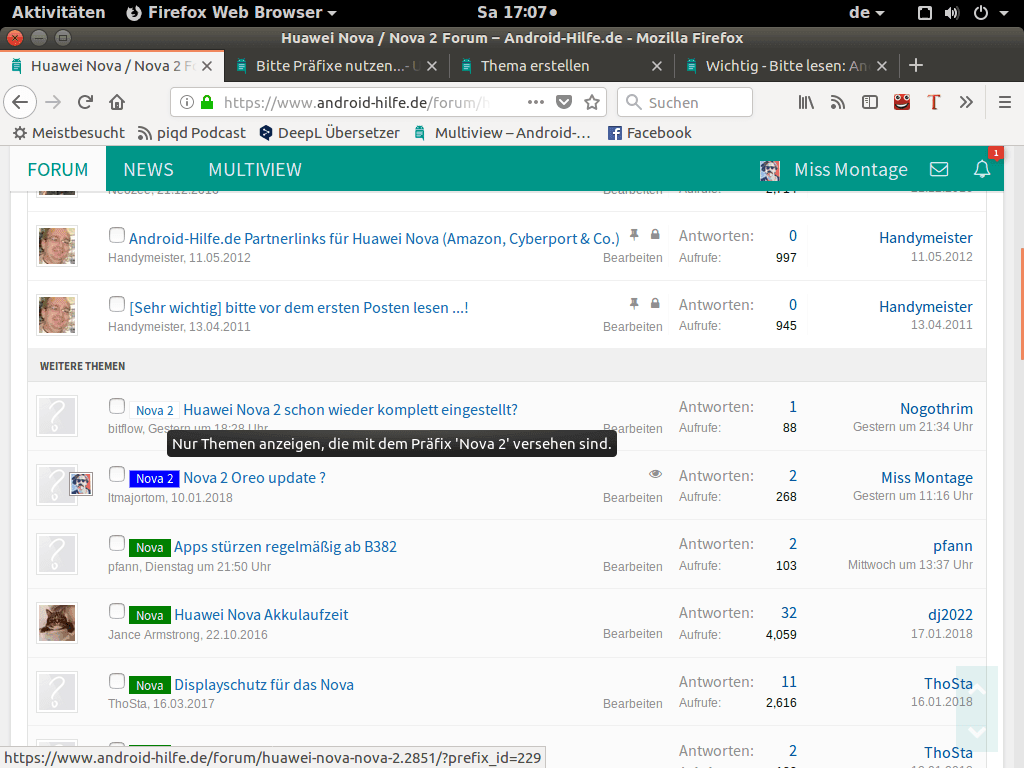1024x768 pixels.
Task: Click the red T extension icon
Action: point(934,103)
